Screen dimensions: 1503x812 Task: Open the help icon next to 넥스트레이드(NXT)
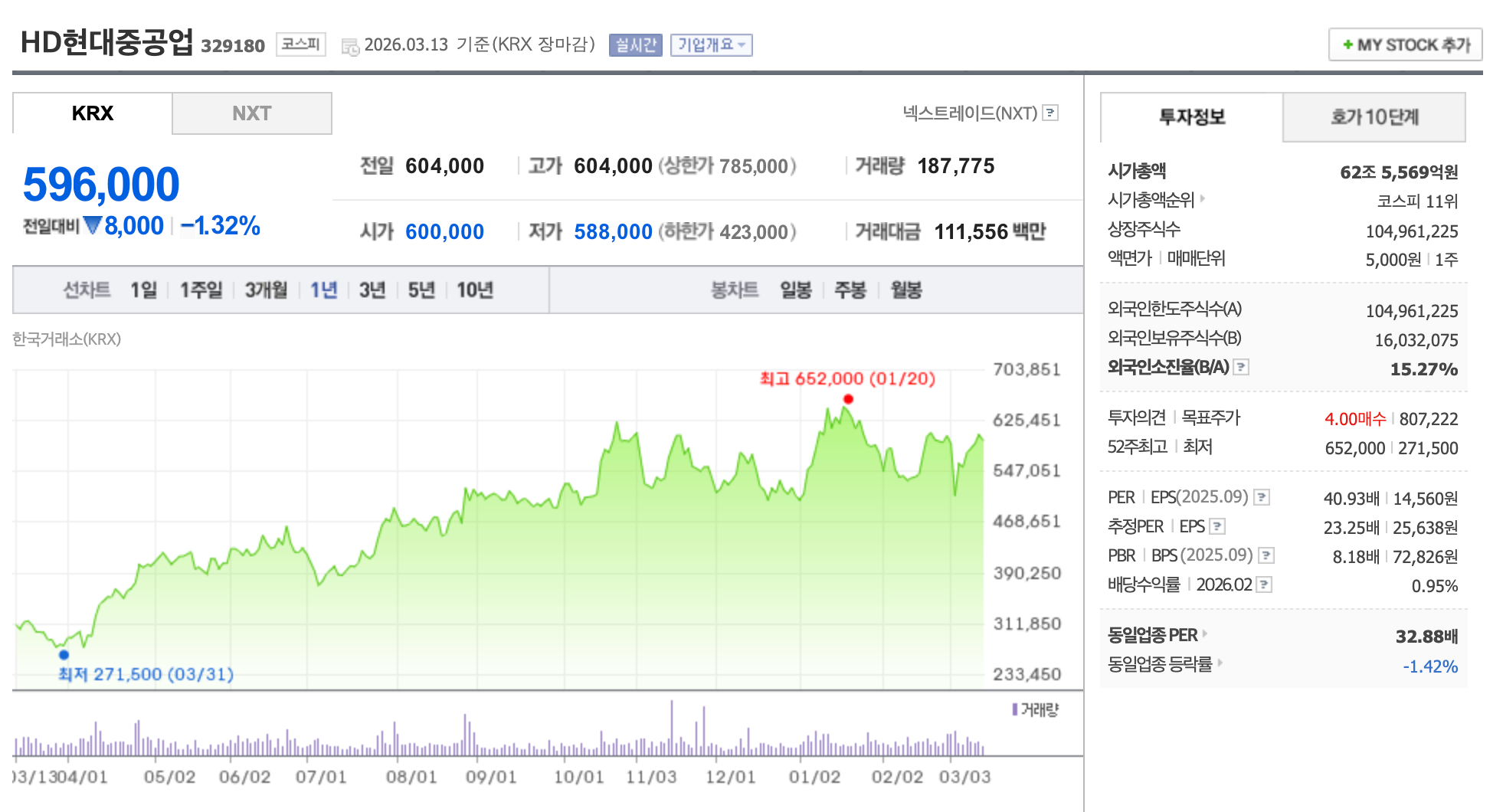tap(1051, 113)
